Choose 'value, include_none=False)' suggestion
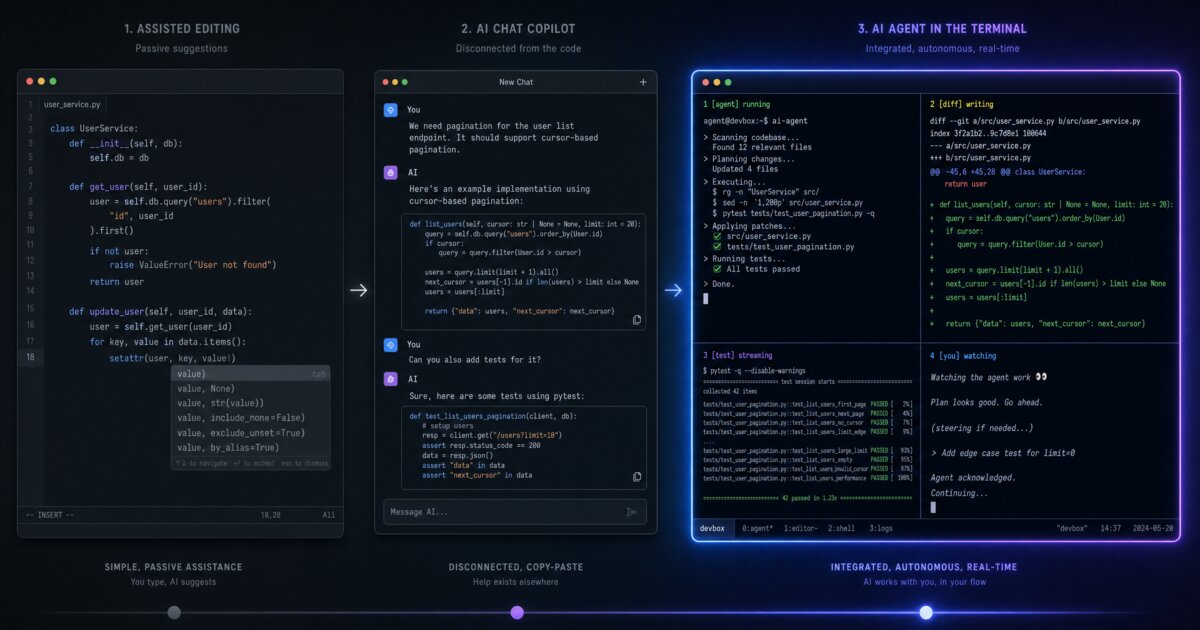 (x=250, y=417)
